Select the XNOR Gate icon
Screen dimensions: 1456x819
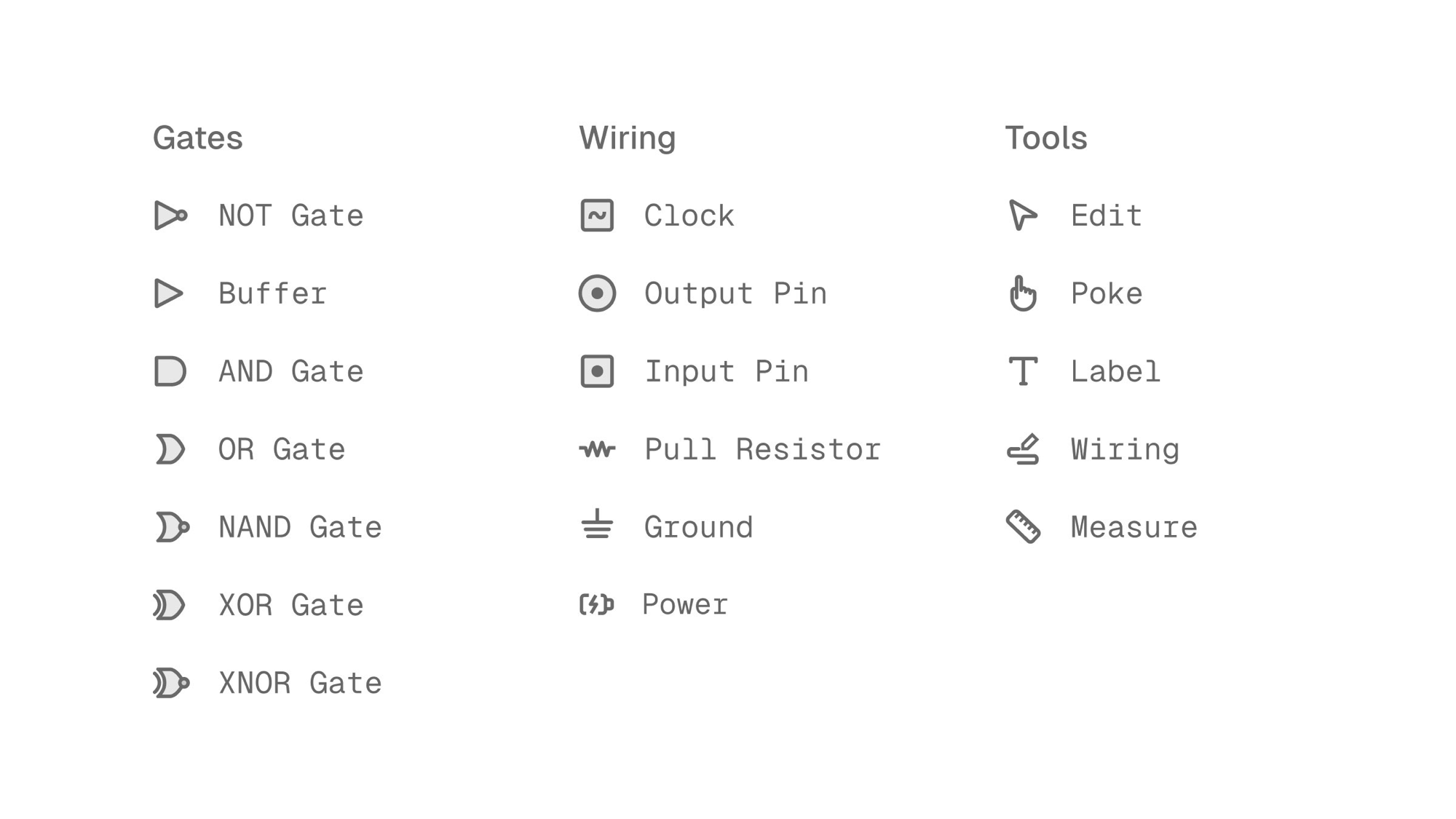point(172,683)
